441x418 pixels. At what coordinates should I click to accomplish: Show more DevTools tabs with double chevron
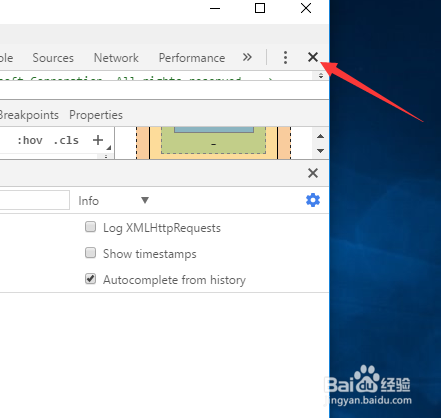click(247, 57)
